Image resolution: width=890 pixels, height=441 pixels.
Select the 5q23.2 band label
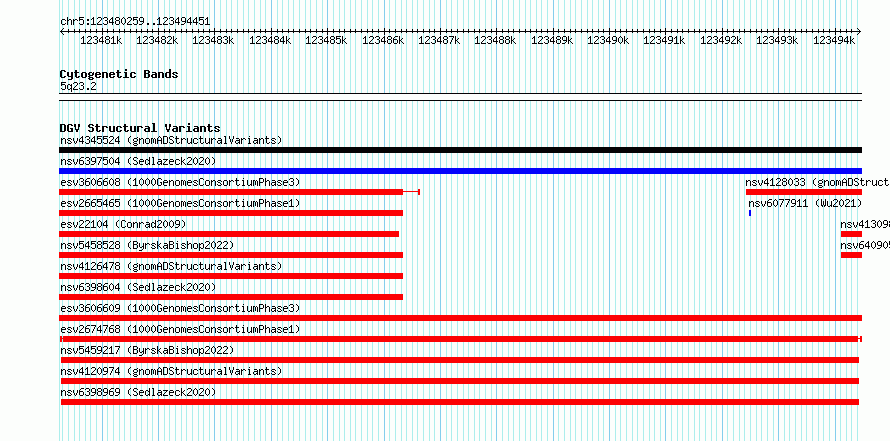coord(78,86)
